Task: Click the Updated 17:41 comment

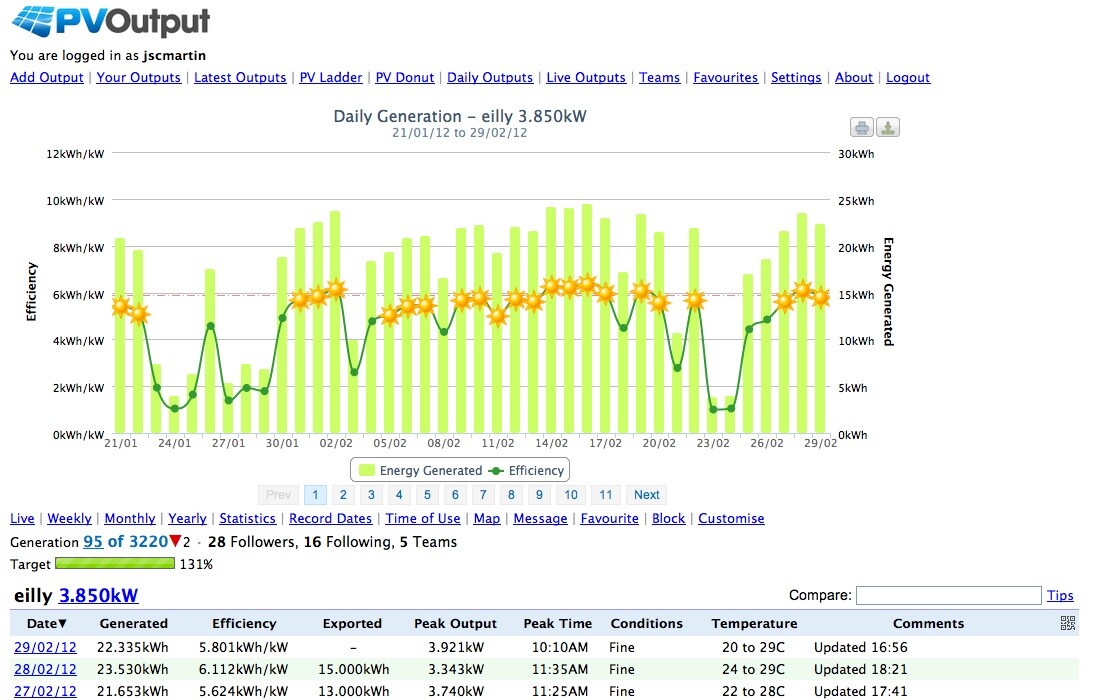Action: point(860,691)
